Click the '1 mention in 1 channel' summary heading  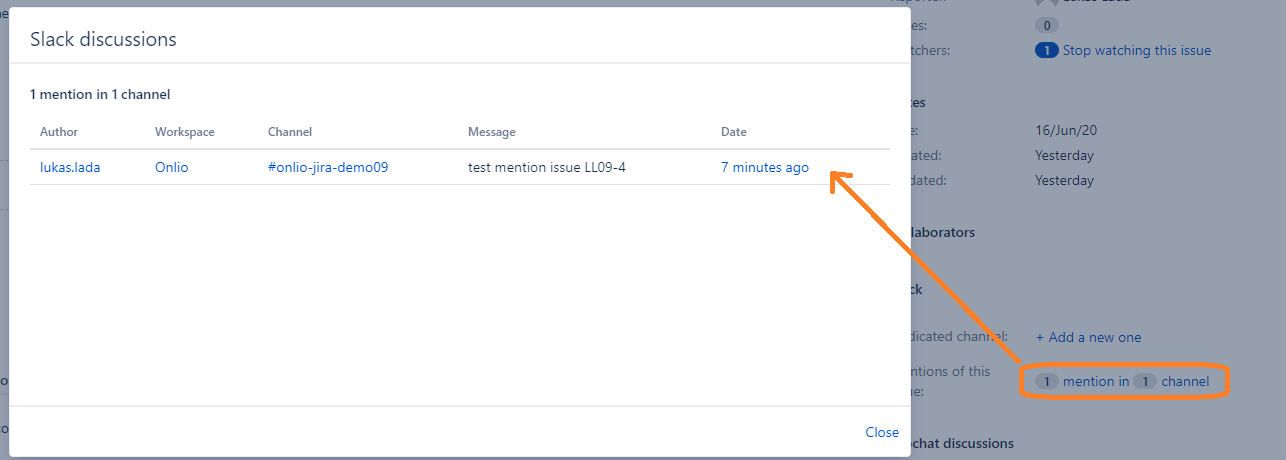tap(100, 95)
